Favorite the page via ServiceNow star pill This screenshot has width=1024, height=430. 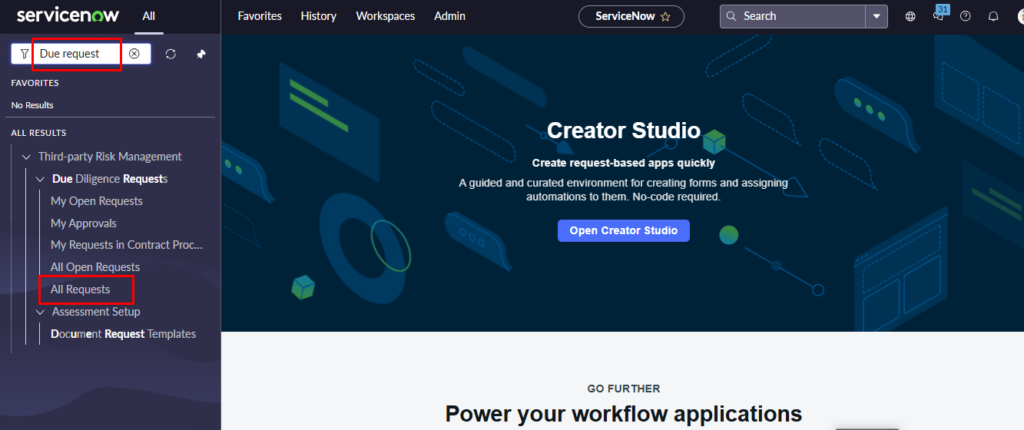[632, 16]
